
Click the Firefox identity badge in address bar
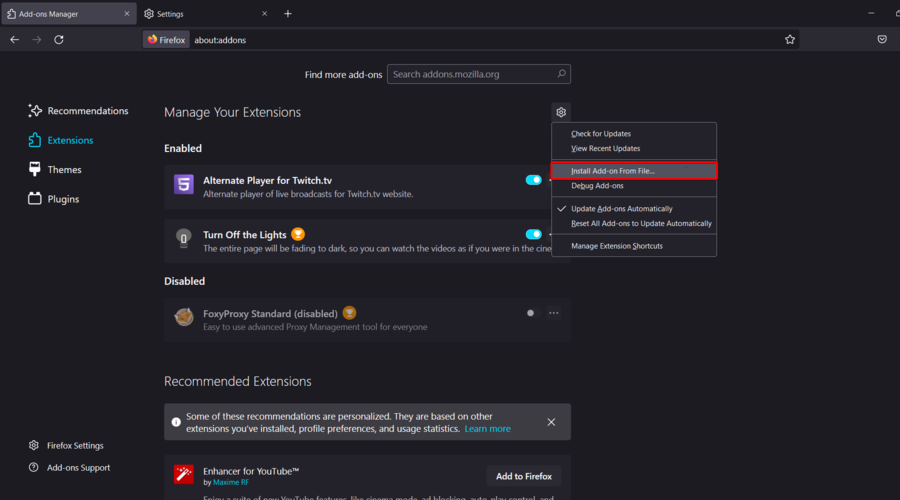click(166, 40)
